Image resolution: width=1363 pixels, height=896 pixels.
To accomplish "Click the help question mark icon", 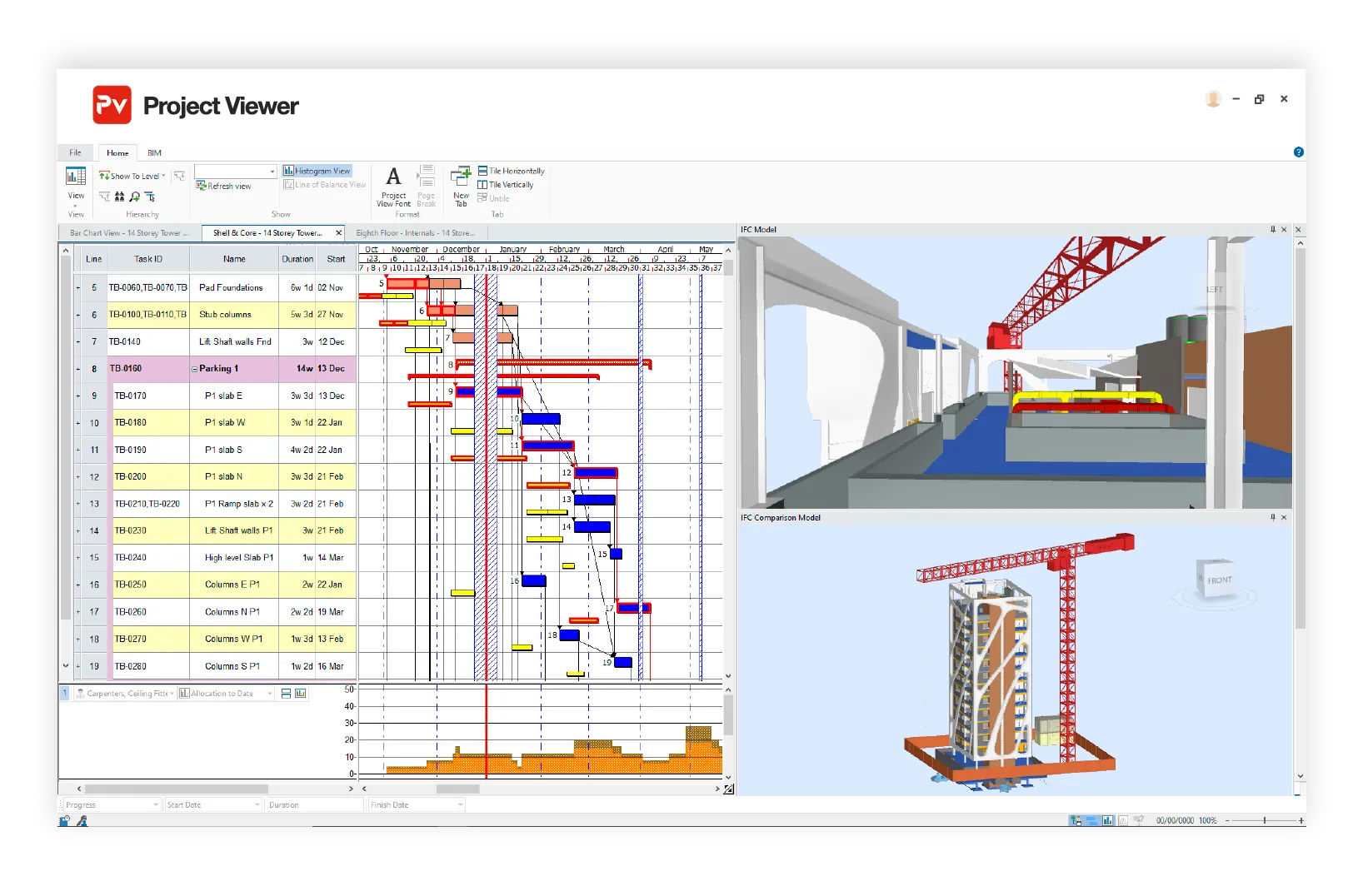I will coord(1298,152).
